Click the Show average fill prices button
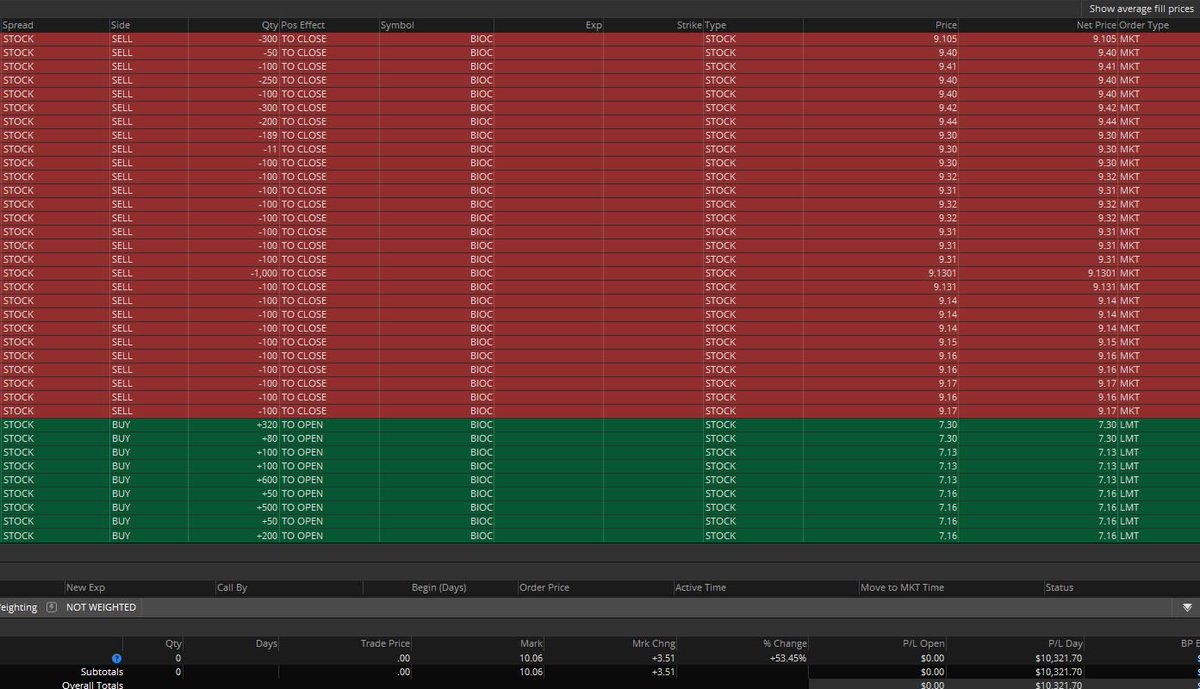This screenshot has height=689, width=1200. tap(1141, 8)
